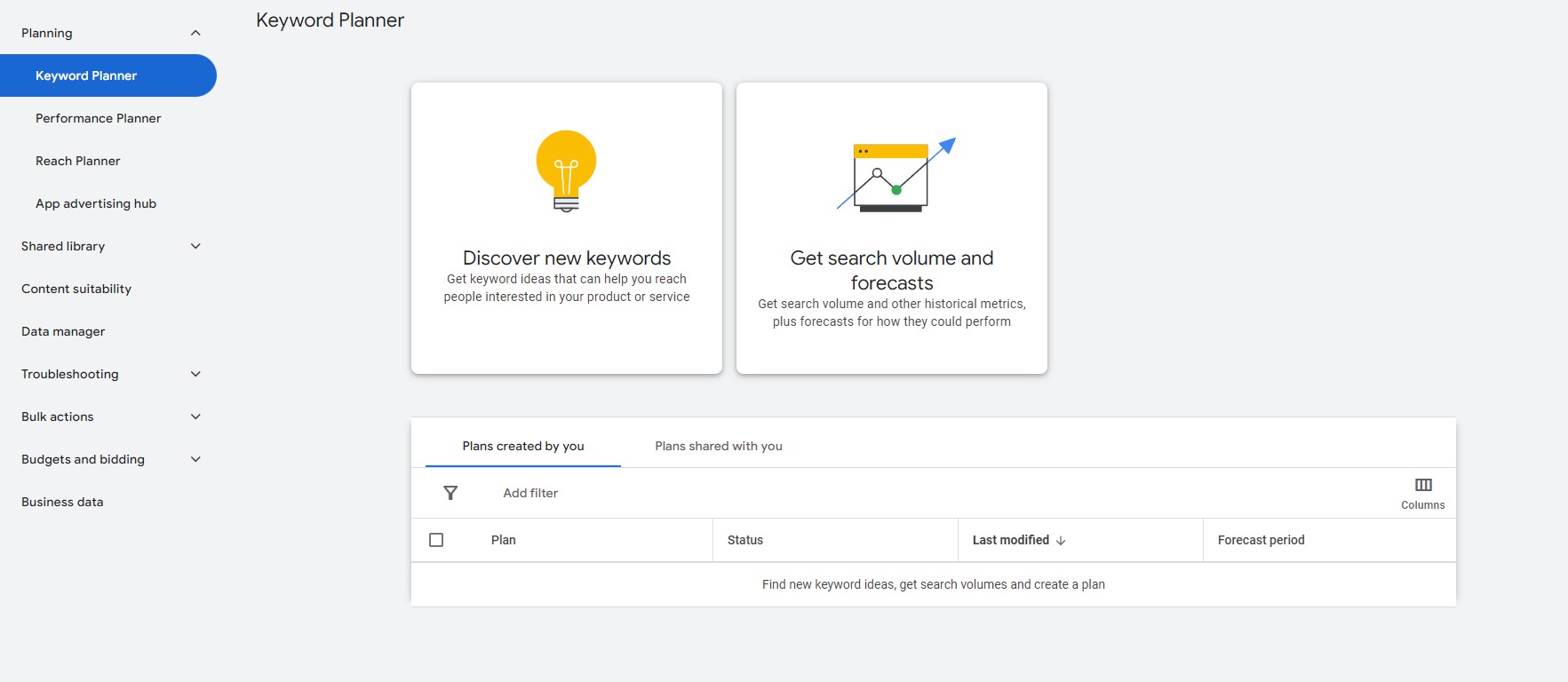Collapse the Planning section chevron

click(195, 33)
